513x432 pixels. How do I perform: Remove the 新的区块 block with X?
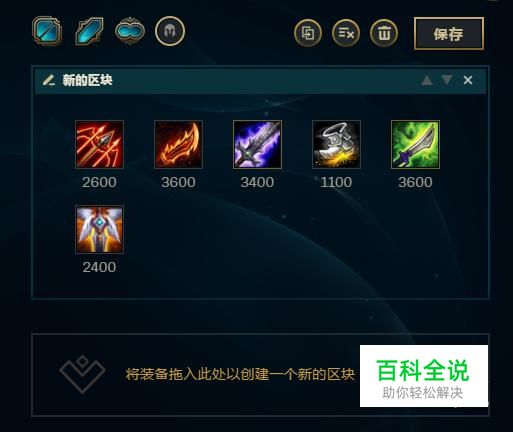pos(468,80)
